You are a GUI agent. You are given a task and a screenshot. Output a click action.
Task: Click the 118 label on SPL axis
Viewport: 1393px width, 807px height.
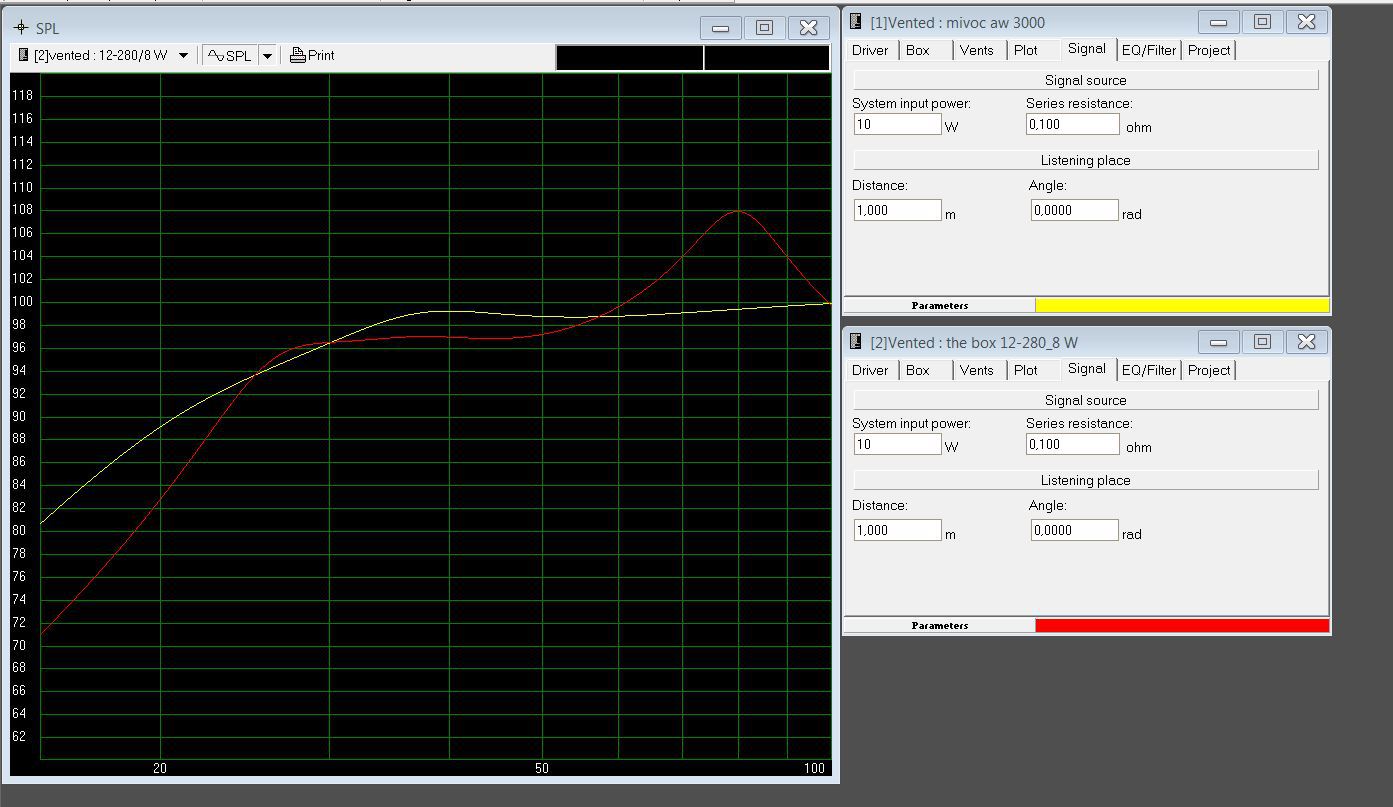tap(22, 95)
